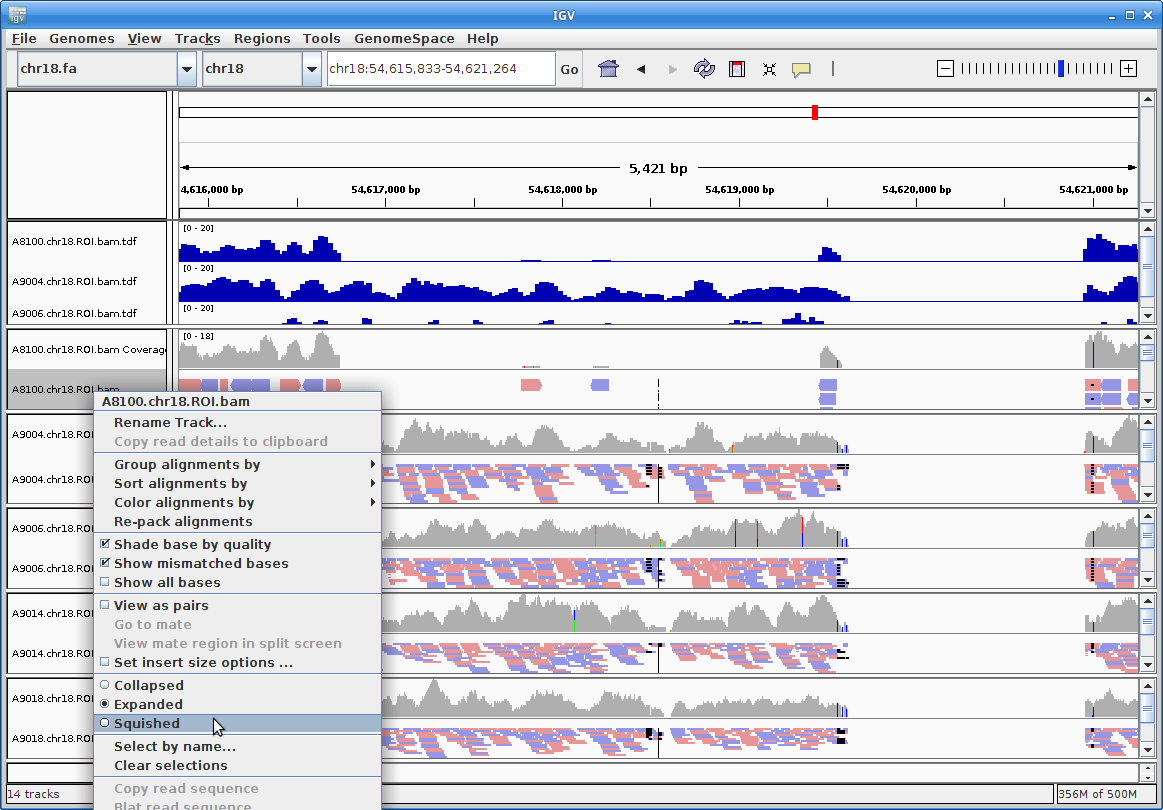This screenshot has height=810, width=1163.
Task: Click the home icon to view whole genome
Action: pos(608,68)
